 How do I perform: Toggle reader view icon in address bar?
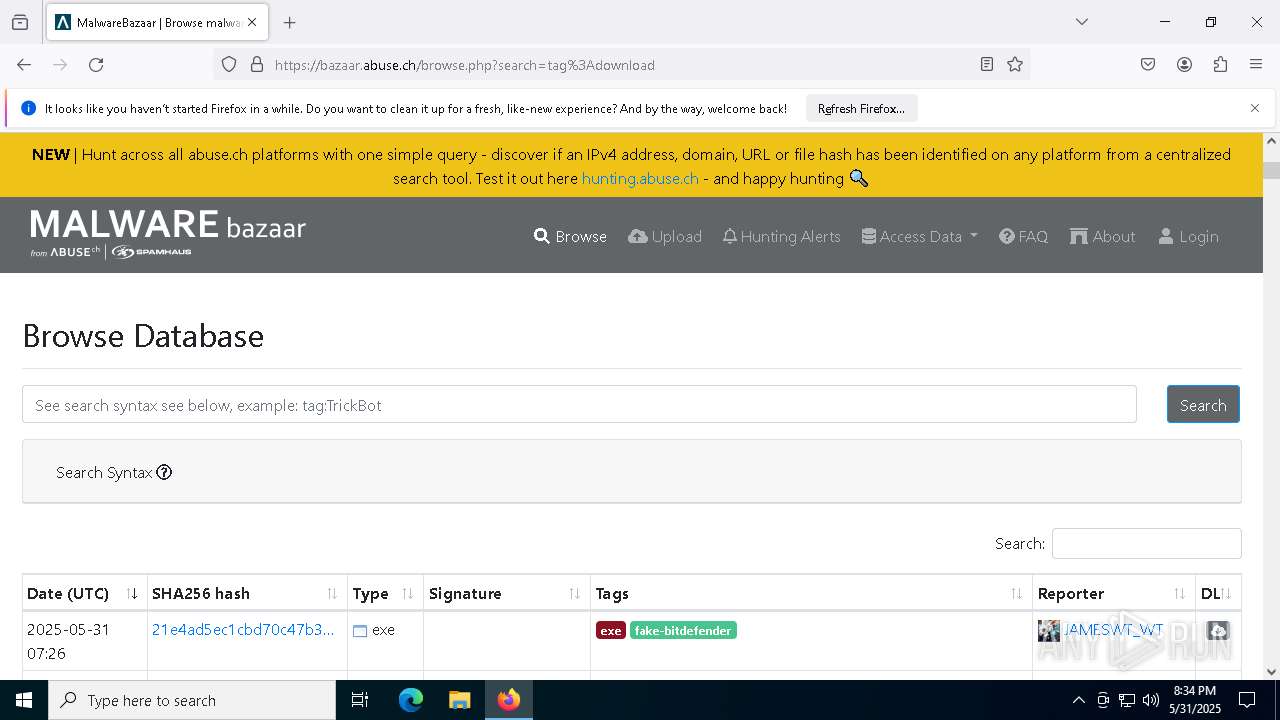point(987,65)
